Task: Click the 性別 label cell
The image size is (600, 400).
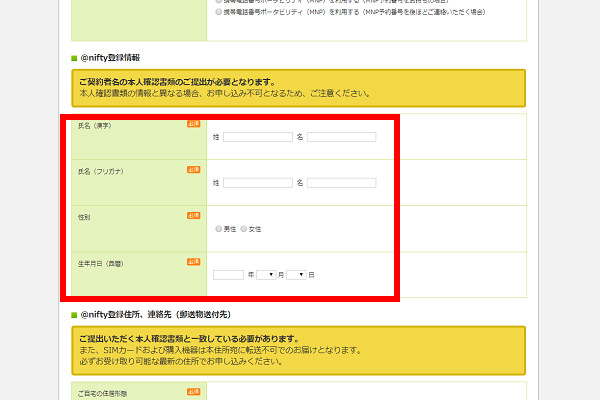Action: point(139,229)
